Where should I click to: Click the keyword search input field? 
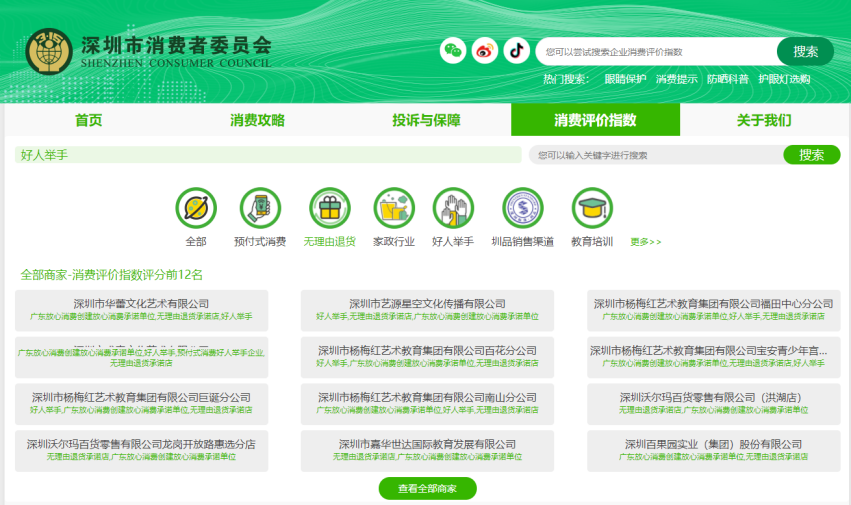[x=655, y=155]
